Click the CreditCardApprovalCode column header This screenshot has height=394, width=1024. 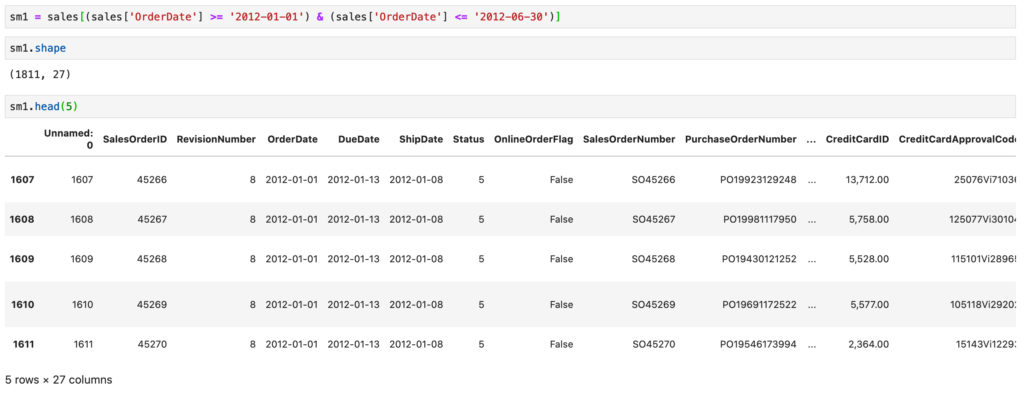[957, 139]
